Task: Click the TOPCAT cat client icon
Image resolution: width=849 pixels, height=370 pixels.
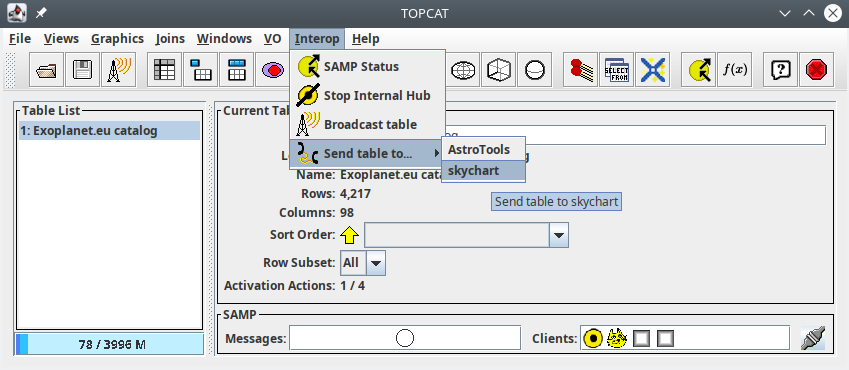Action: (617, 339)
